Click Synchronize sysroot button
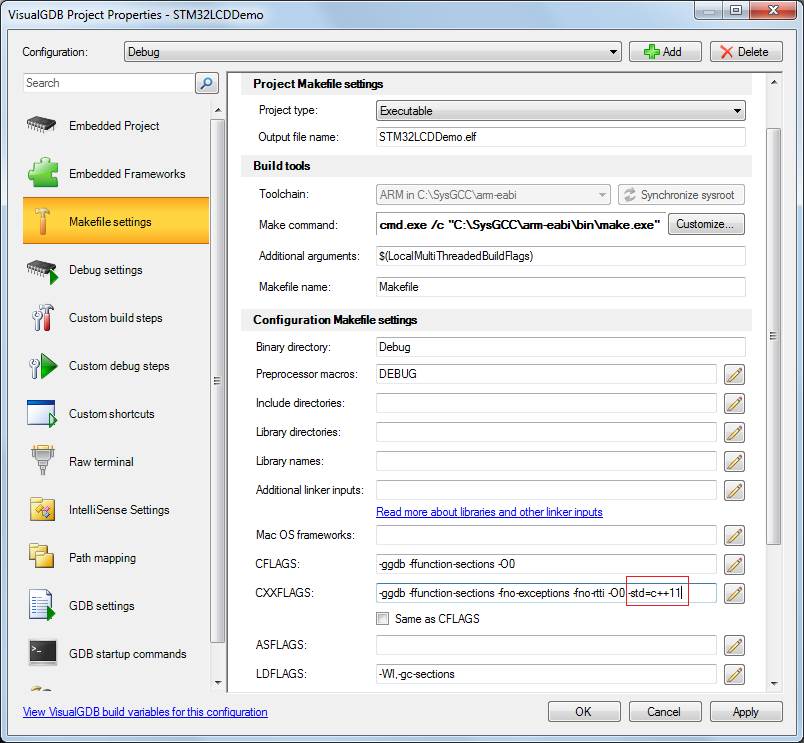The width and height of the screenshot is (804, 743). click(x=681, y=195)
